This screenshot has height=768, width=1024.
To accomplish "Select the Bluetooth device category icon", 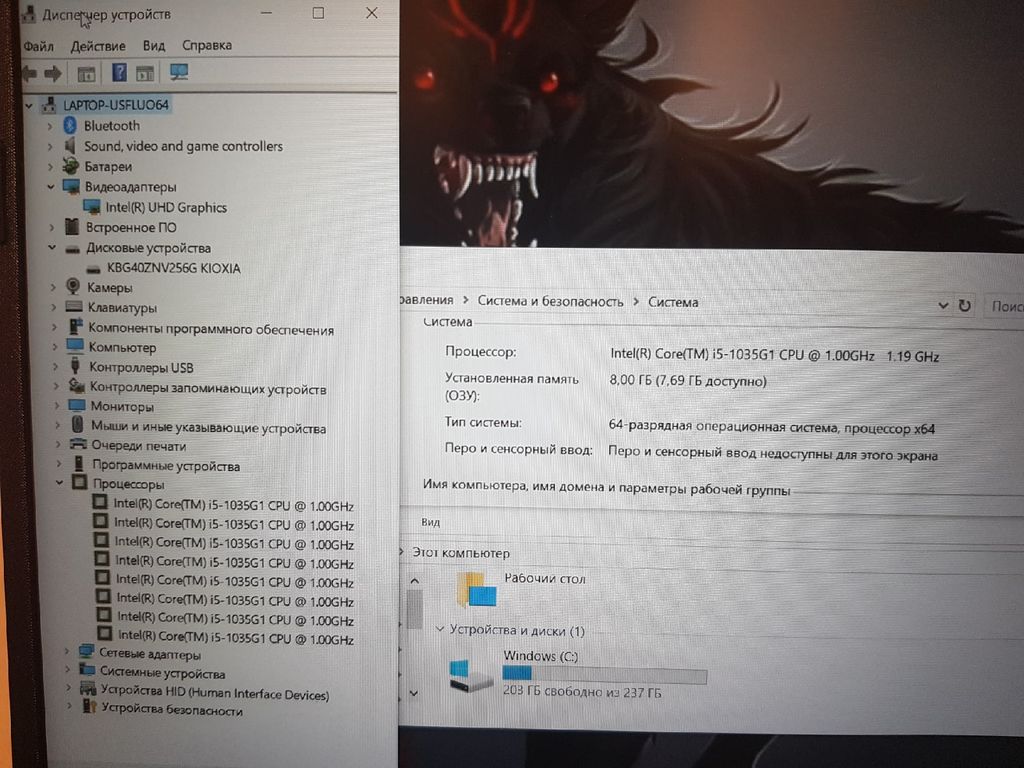I will [x=70, y=125].
